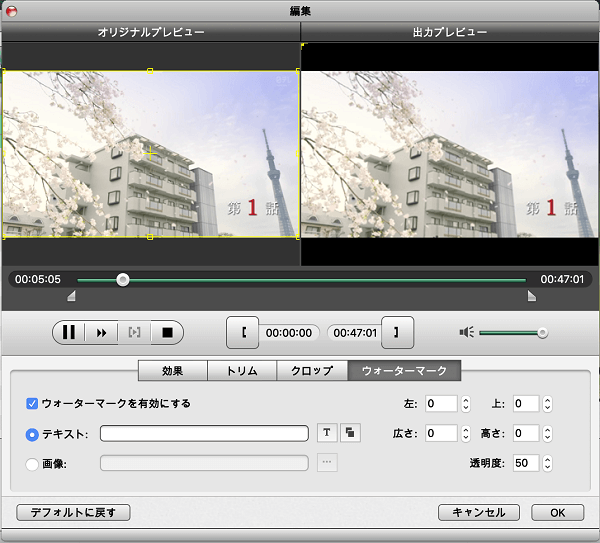The height and width of the screenshot is (543, 600).
Task: Click the crop center crosshair in the original preview
Action: pyautogui.click(x=150, y=154)
